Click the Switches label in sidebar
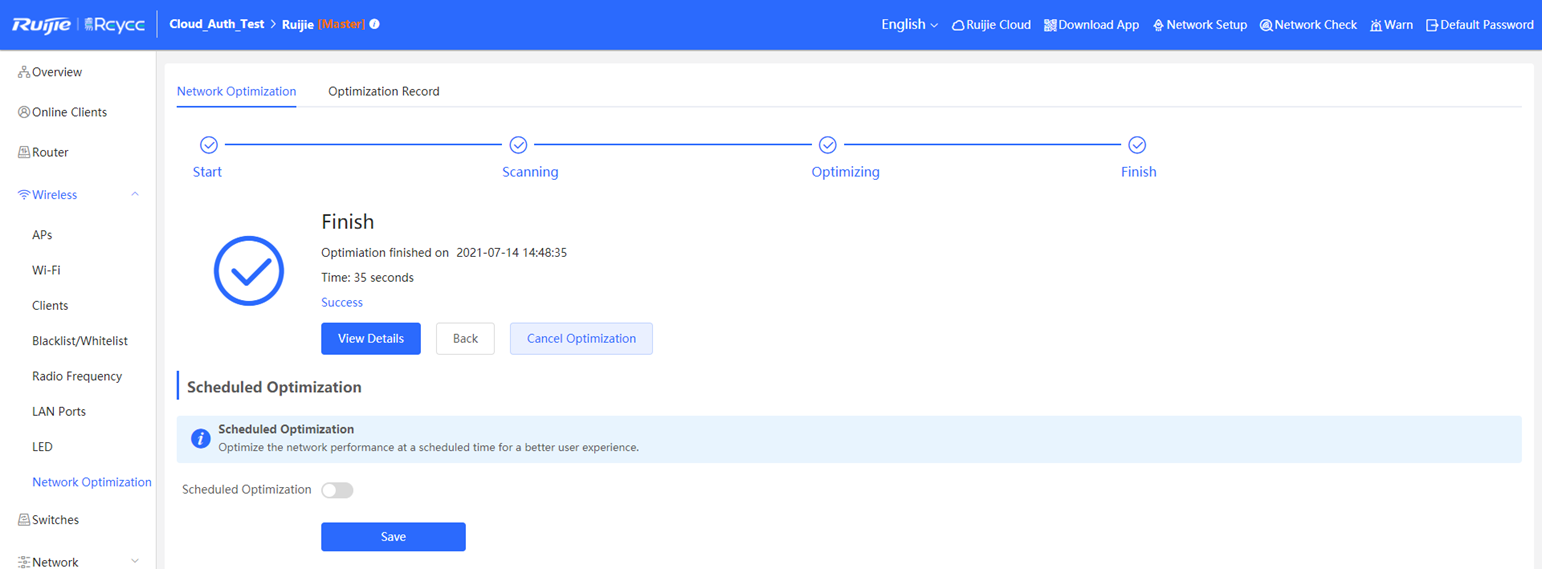This screenshot has width=1542, height=569. click(55, 520)
